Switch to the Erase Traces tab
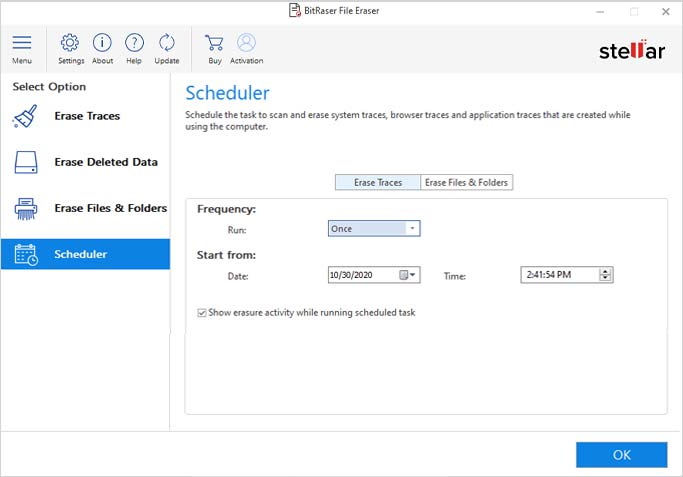Viewport: 683px width, 477px height. [x=378, y=183]
